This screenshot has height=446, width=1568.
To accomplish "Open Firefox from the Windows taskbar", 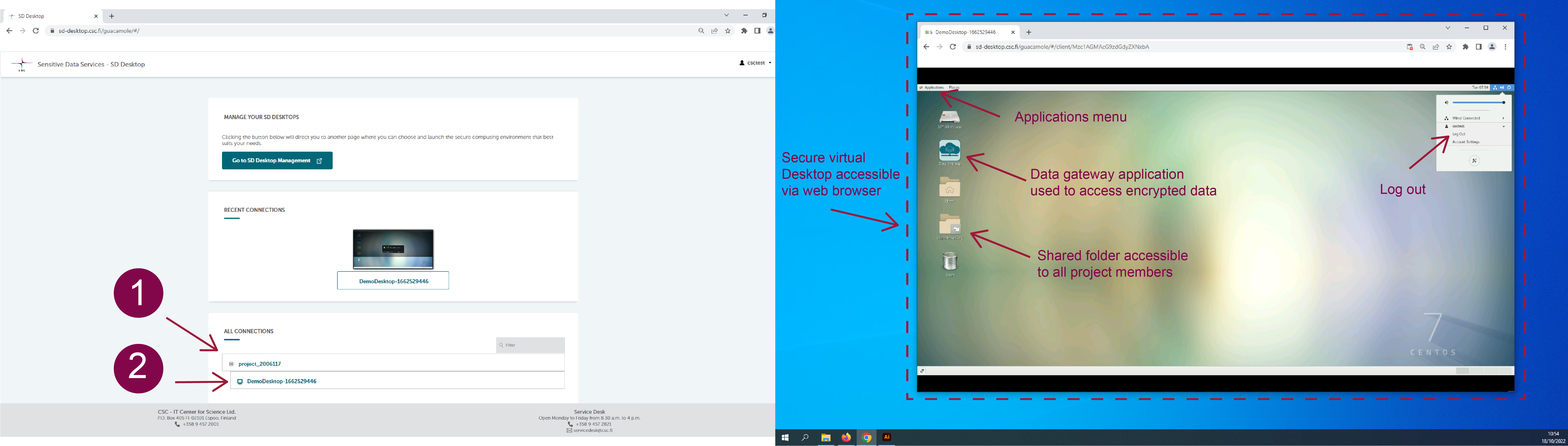I will click(846, 438).
